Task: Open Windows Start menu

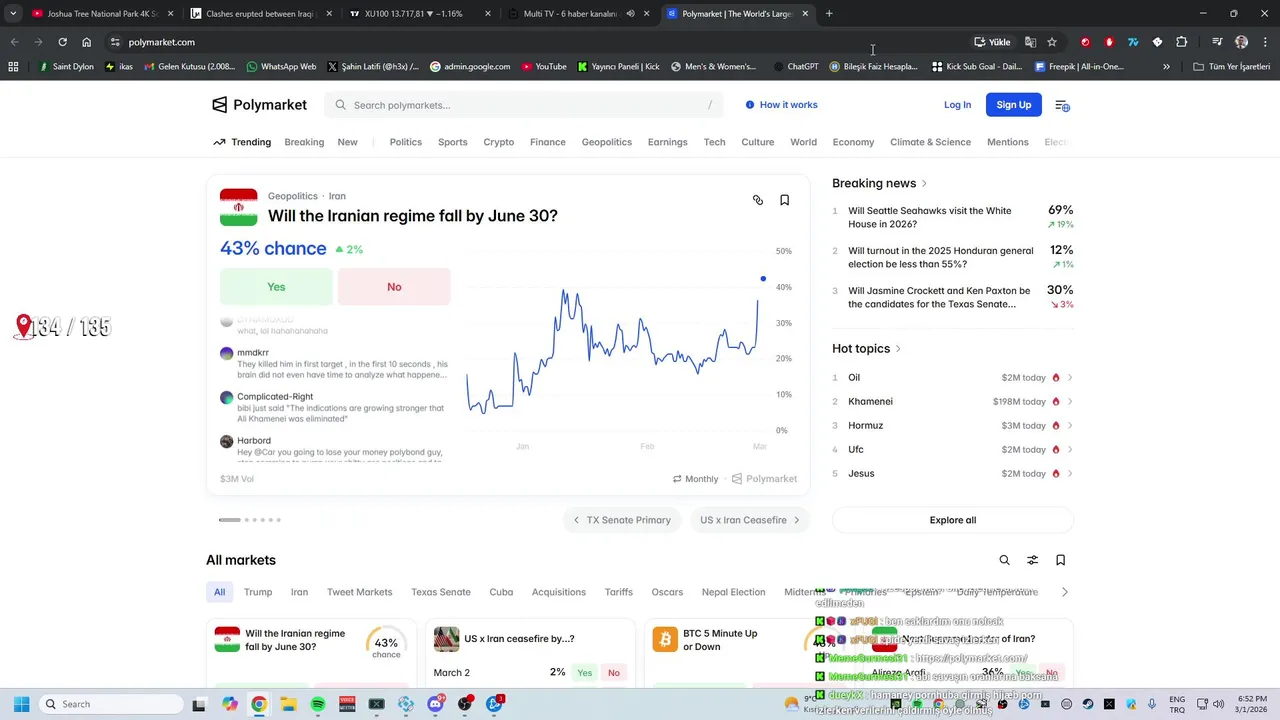Action: (x=21, y=704)
